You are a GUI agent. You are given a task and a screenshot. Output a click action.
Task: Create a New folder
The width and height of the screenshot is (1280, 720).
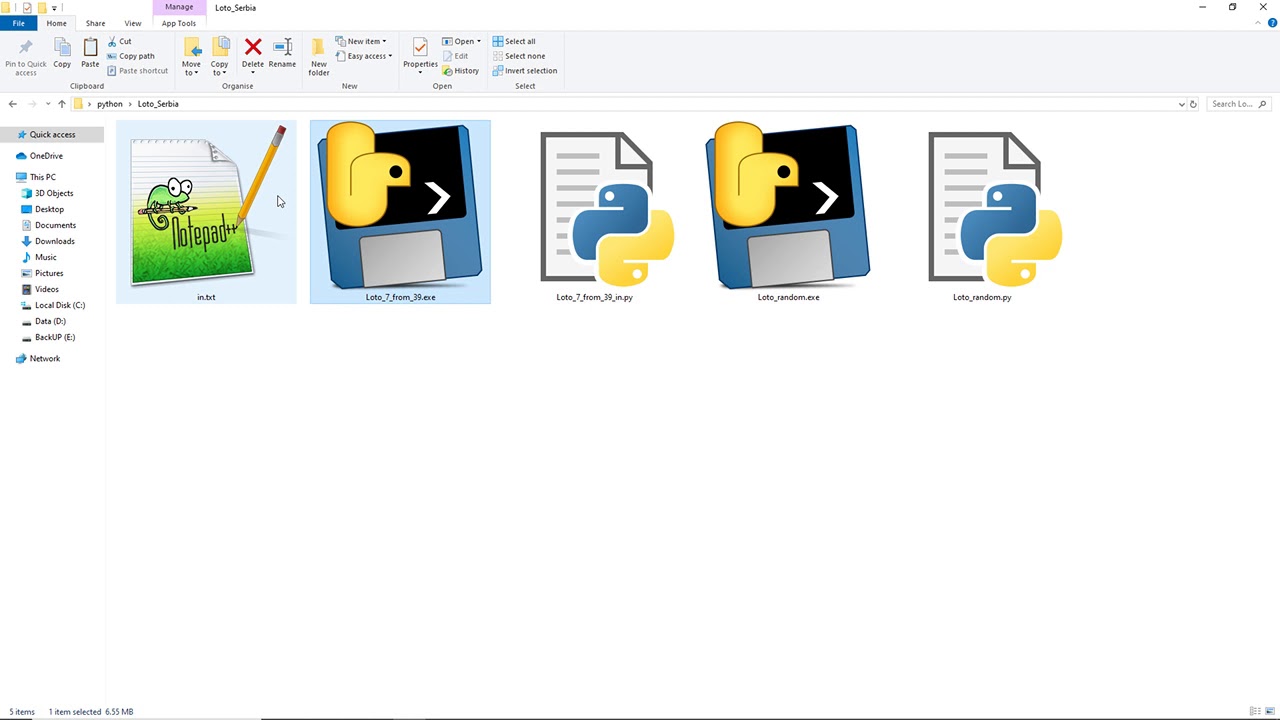point(319,56)
